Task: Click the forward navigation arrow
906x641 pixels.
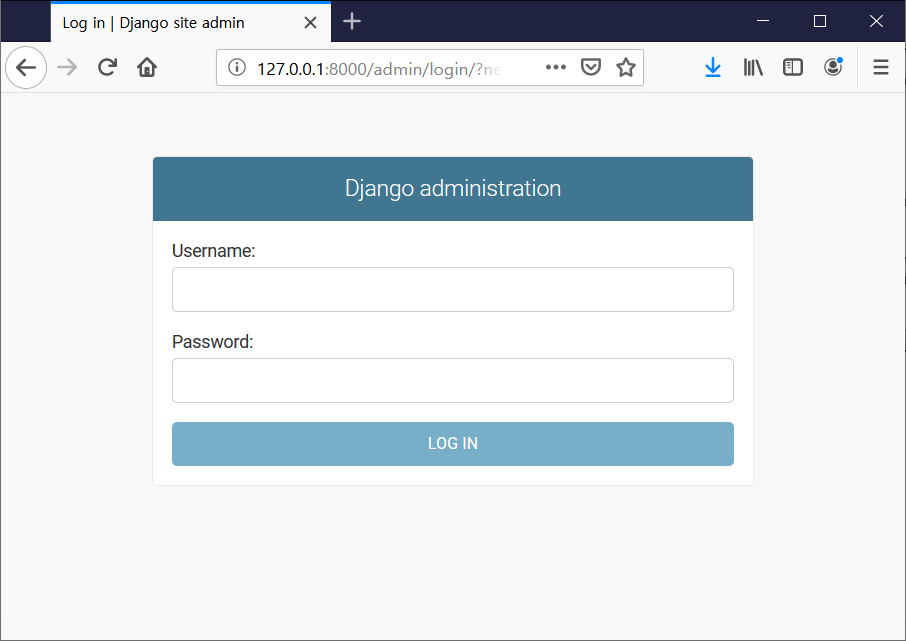Action: (x=67, y=68)
